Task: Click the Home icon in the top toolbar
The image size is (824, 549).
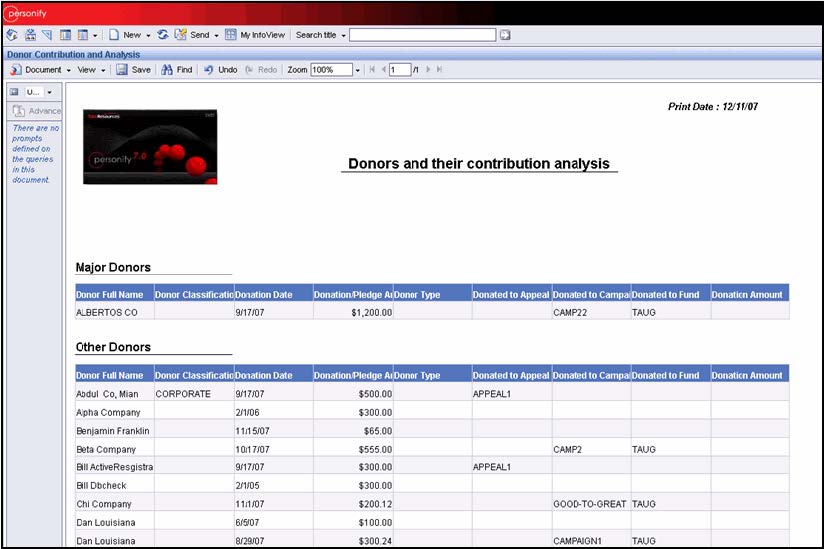Action: pos(12,35)
